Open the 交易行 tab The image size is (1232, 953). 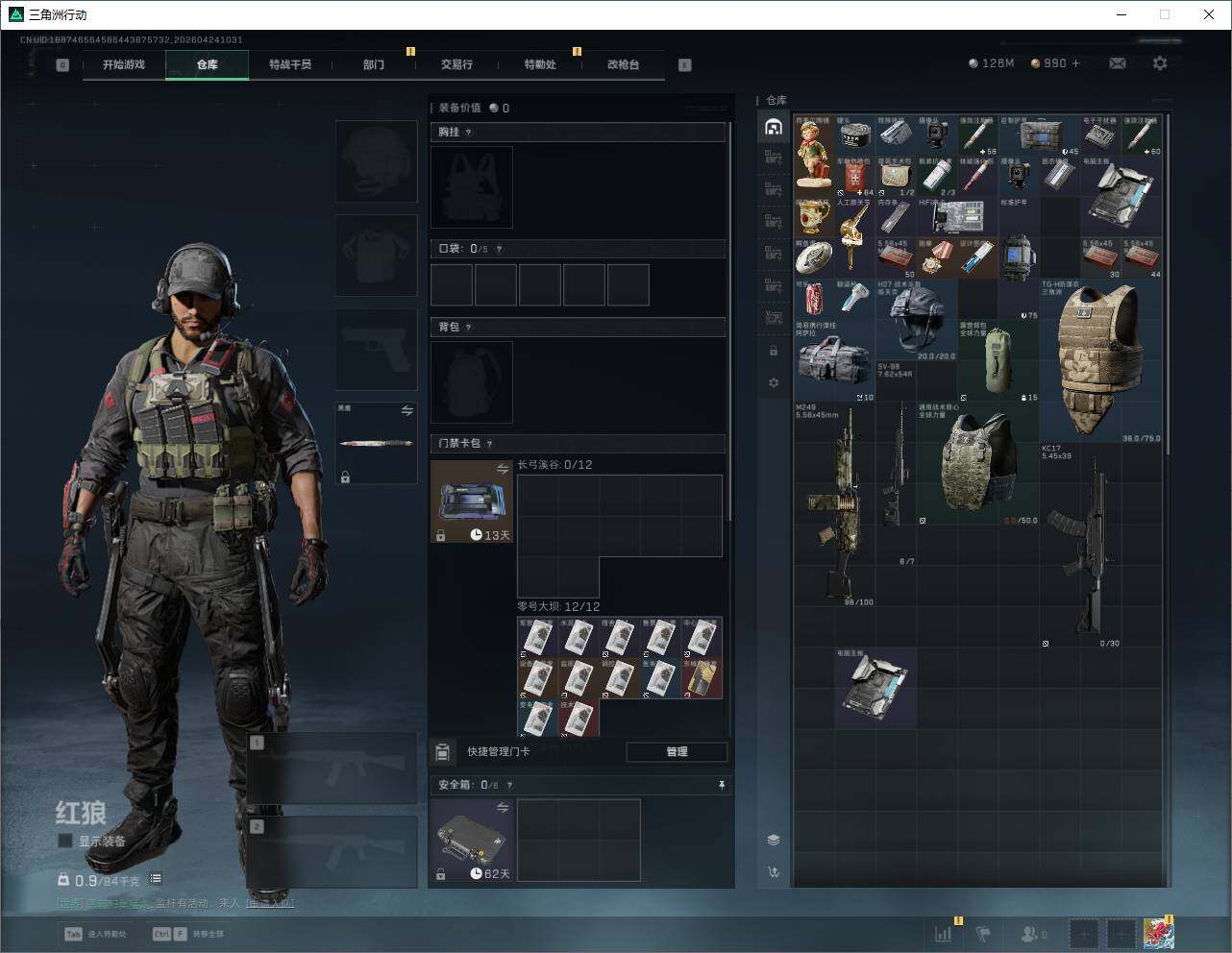[456, 64]
